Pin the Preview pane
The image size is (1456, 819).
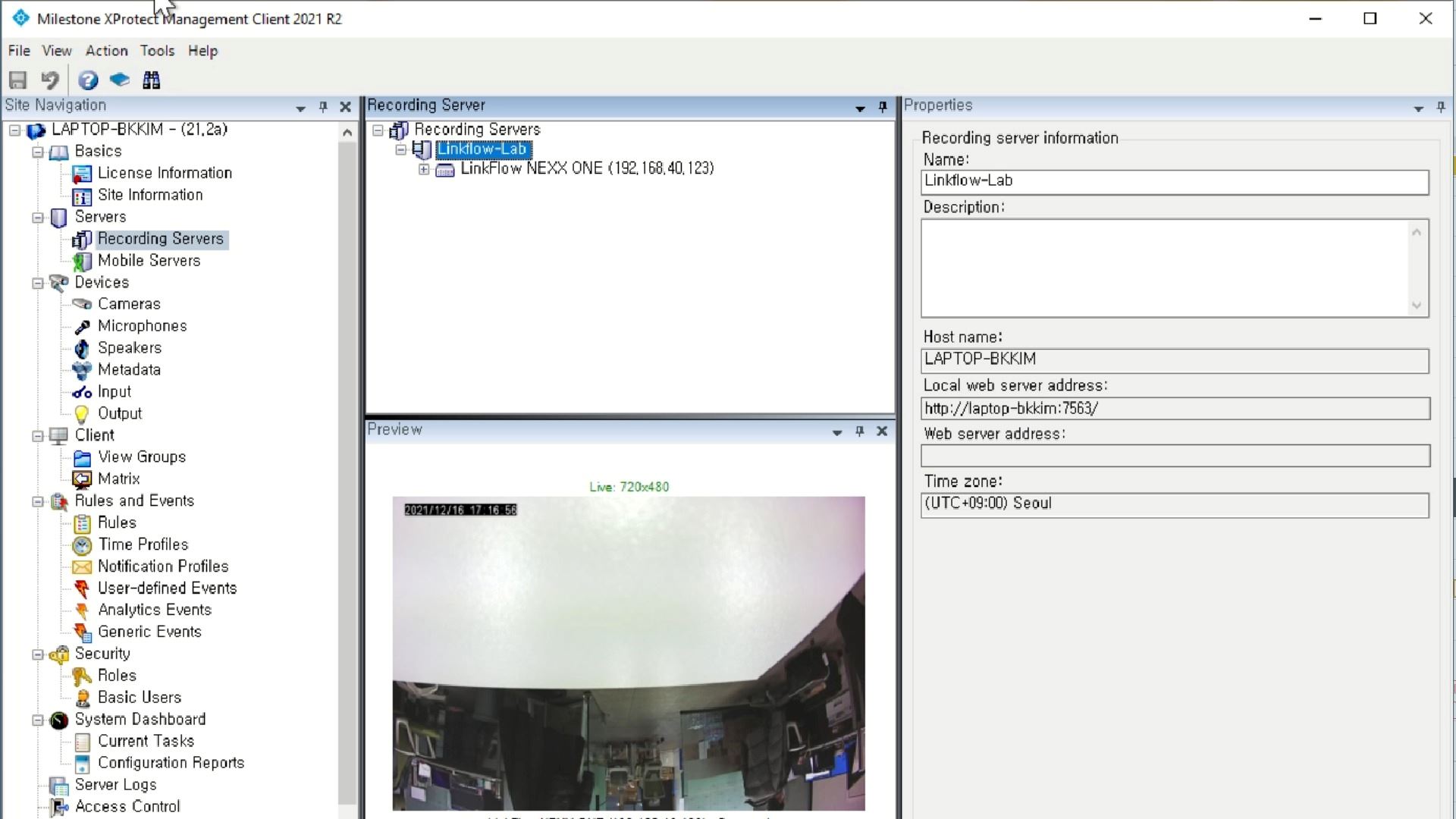[x=859, y=431]
